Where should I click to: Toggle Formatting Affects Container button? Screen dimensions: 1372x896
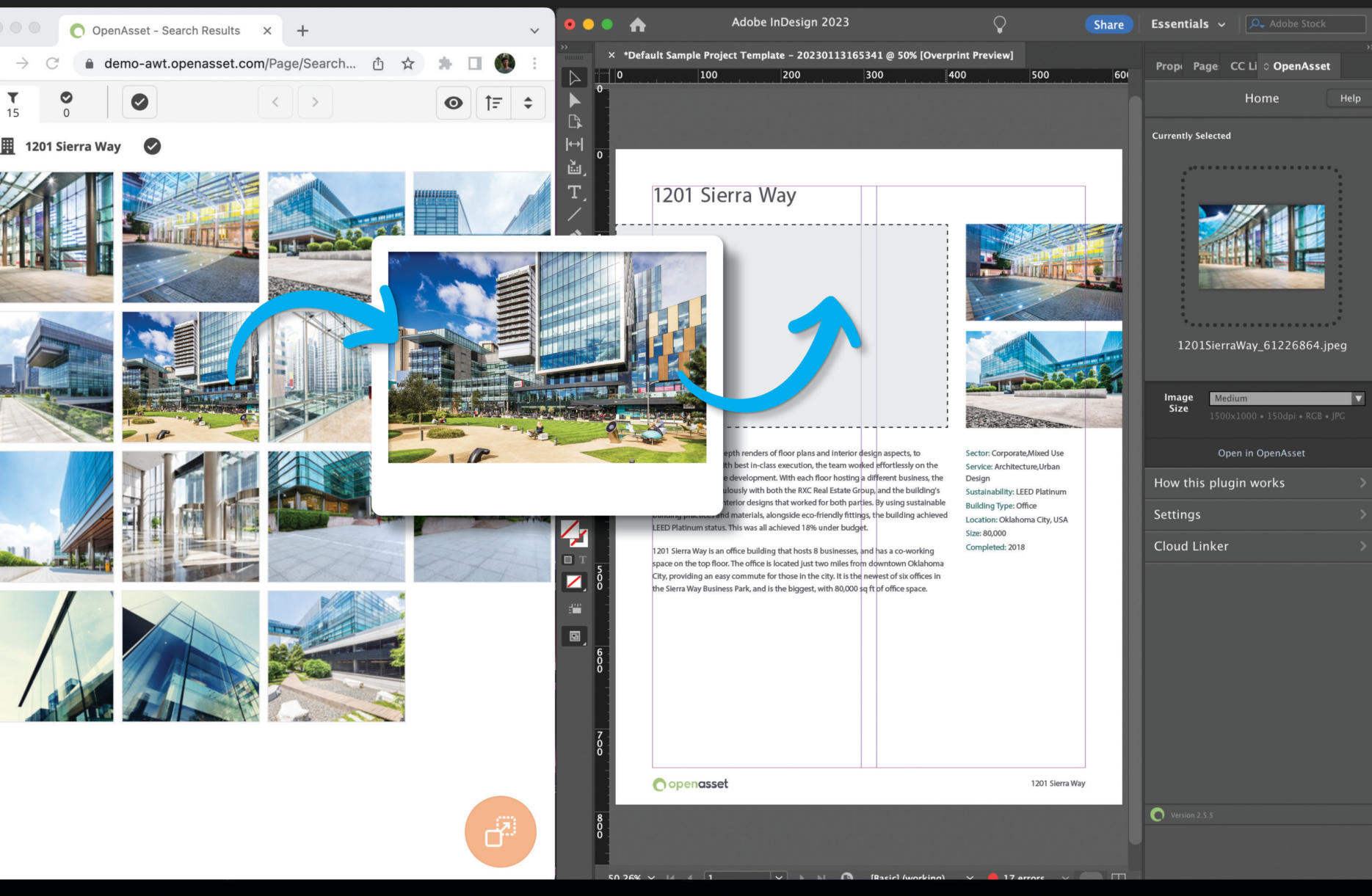click(x=567, y=560)
